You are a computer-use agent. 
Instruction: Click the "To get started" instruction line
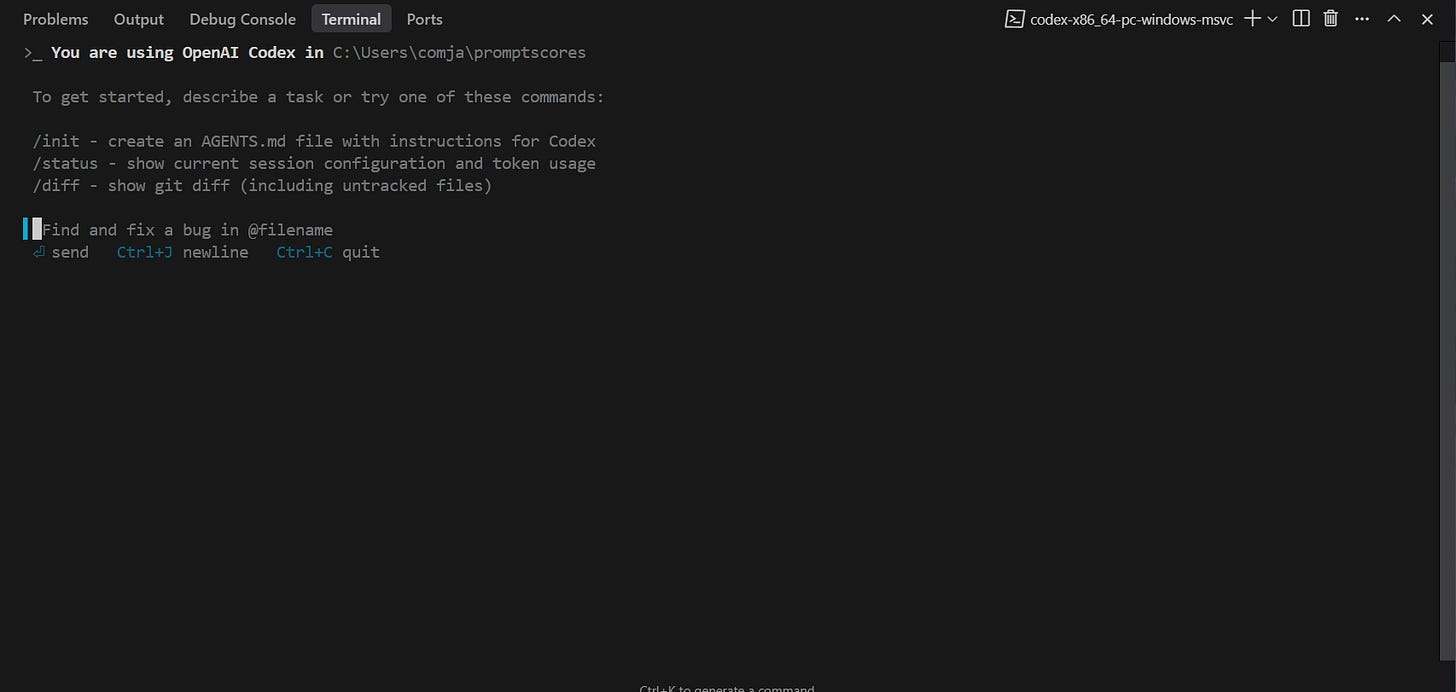click(x=318, y=97)
